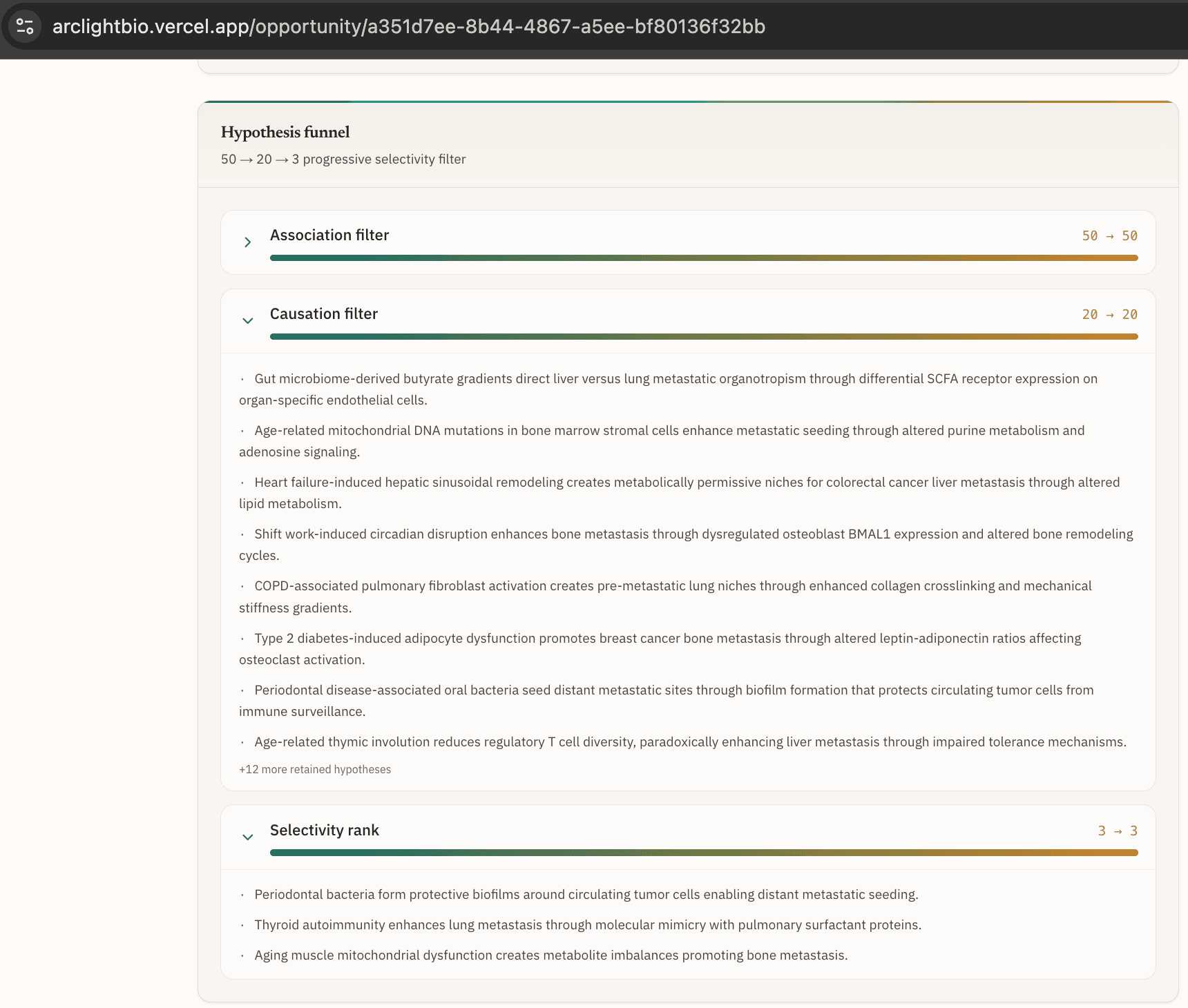Screen dimensions: 1188x1008
Task: Expand the Association filter chevron
Action: [248, 242]
